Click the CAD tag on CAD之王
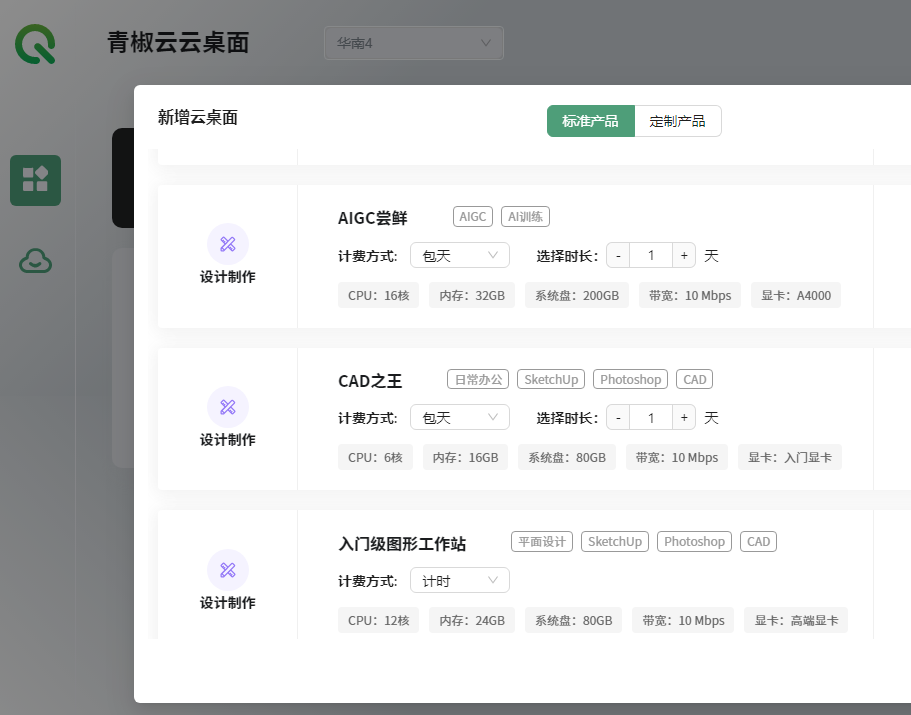Image resolution: width=911 pixels, height=715 pixels. (x=694, y=379)
